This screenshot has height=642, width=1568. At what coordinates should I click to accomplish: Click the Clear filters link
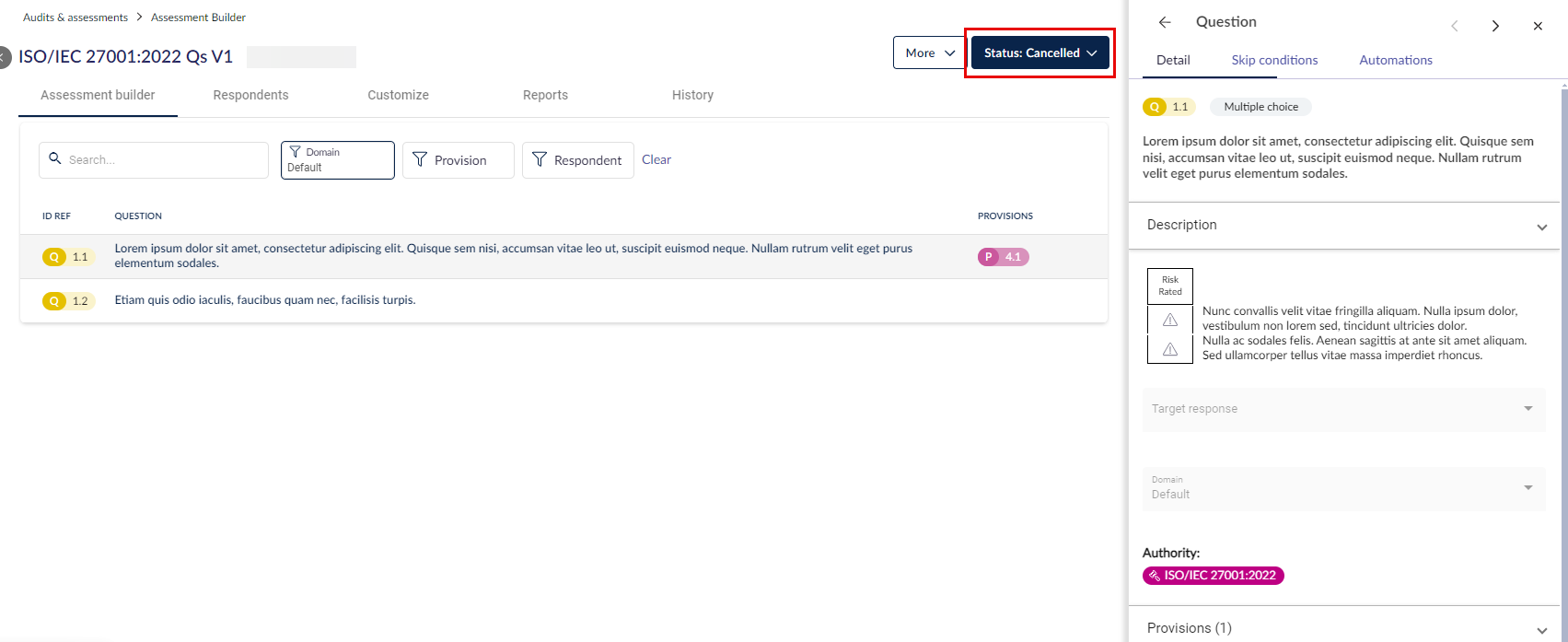(x=656, y=159)
